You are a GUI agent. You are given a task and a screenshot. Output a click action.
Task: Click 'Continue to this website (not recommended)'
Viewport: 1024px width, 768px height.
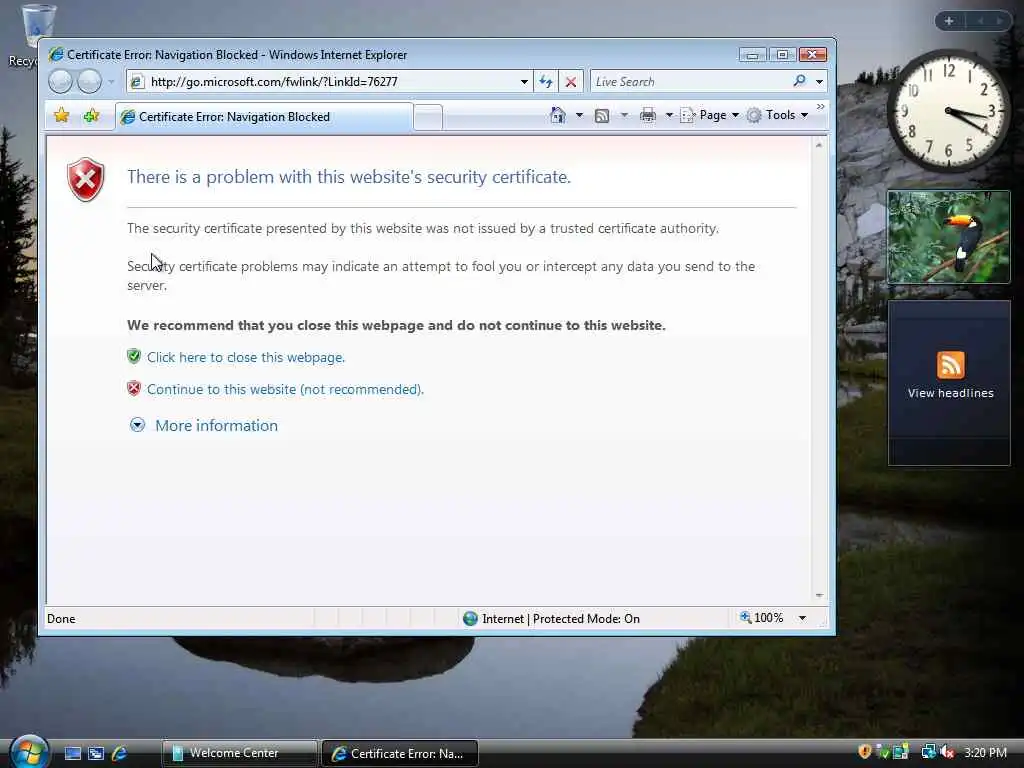coord(285,389)
